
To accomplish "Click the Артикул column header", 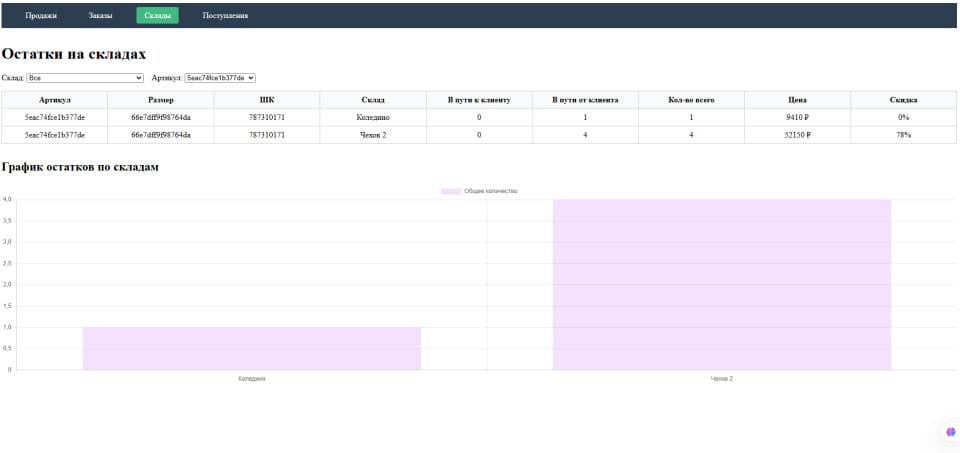I will 54,100.
